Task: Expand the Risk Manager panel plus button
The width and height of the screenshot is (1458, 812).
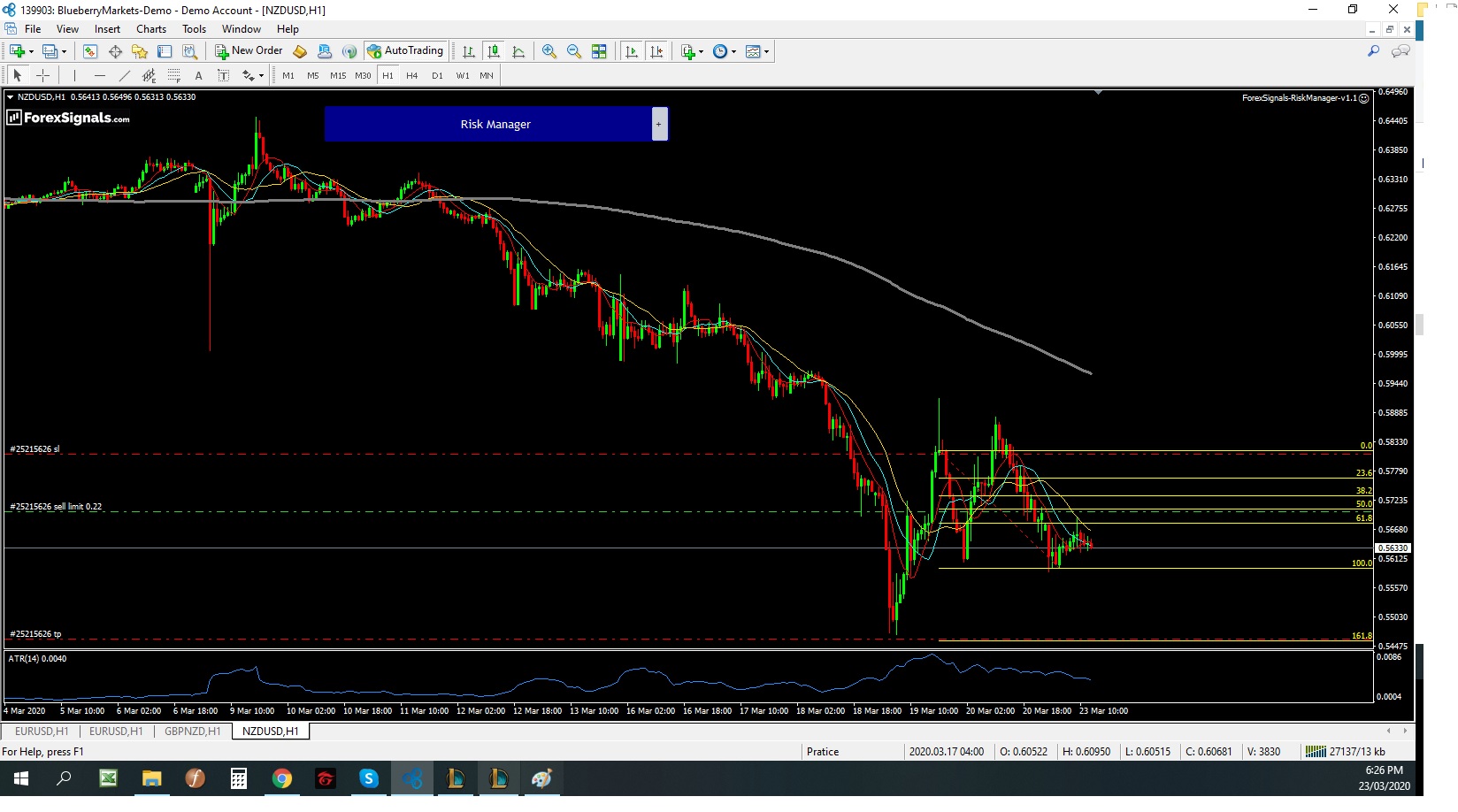Action: pos(659,124)
